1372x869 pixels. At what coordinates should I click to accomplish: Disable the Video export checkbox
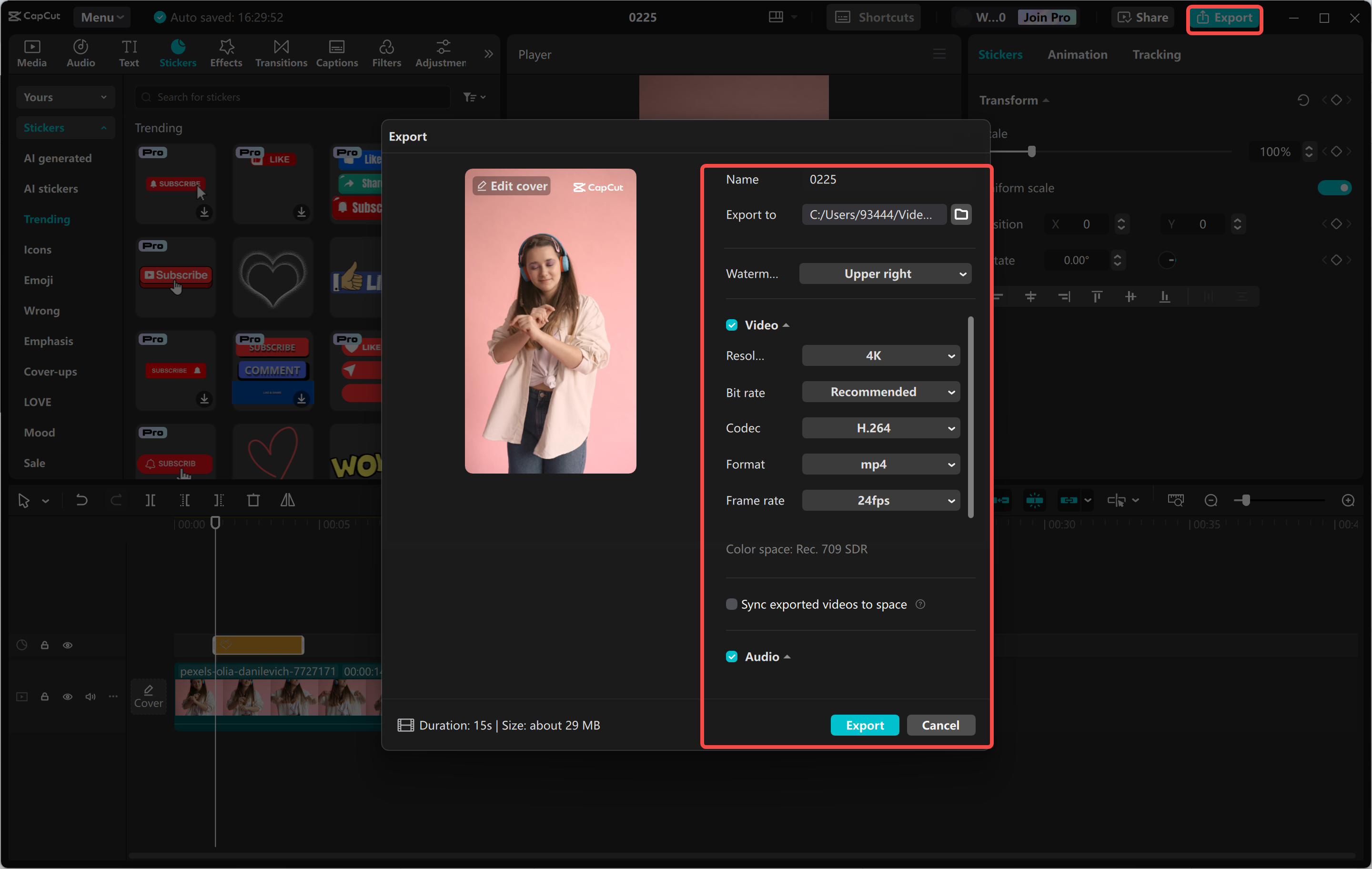732,325
